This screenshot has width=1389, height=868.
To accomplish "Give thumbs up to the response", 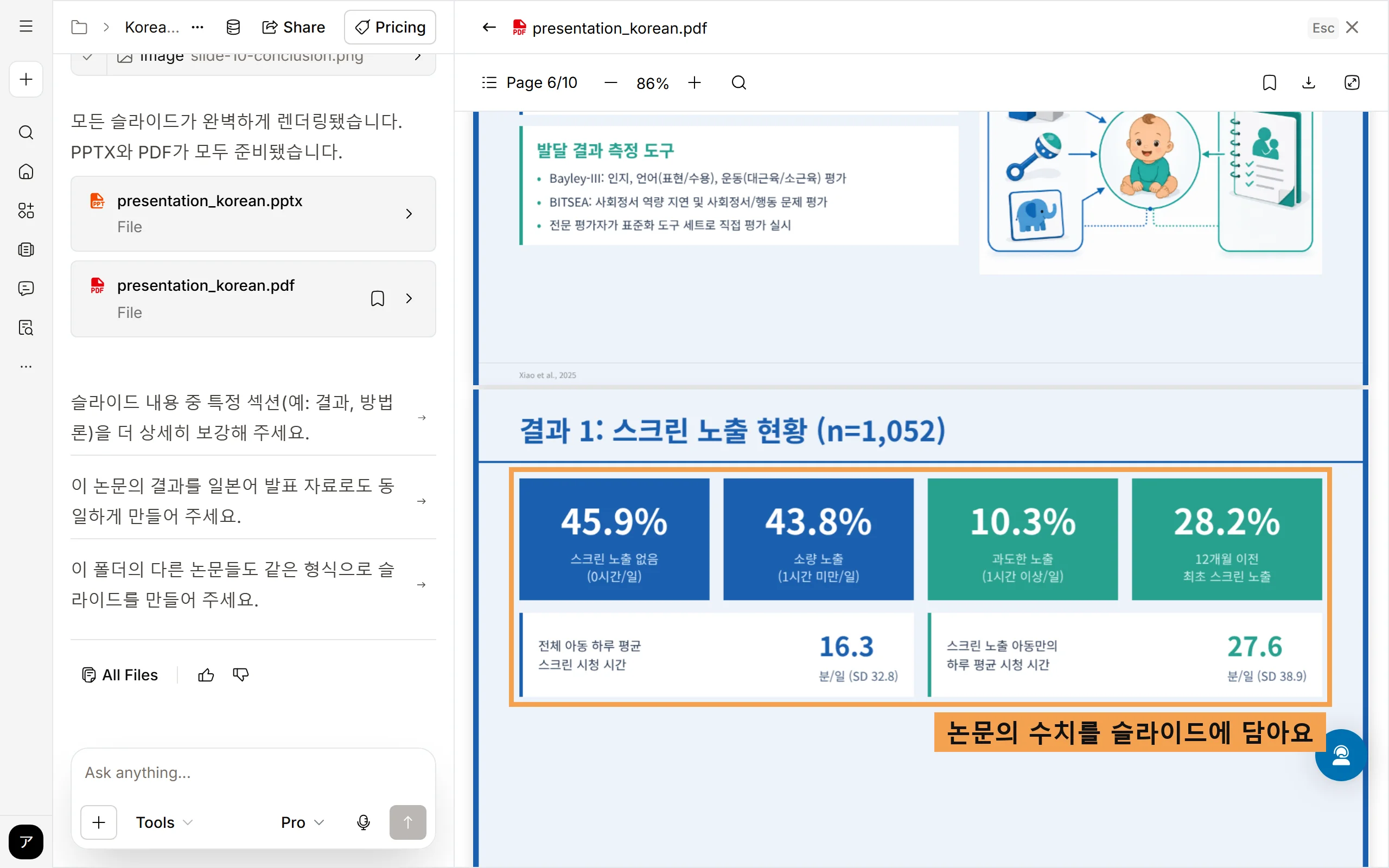I will click(206, 675).
